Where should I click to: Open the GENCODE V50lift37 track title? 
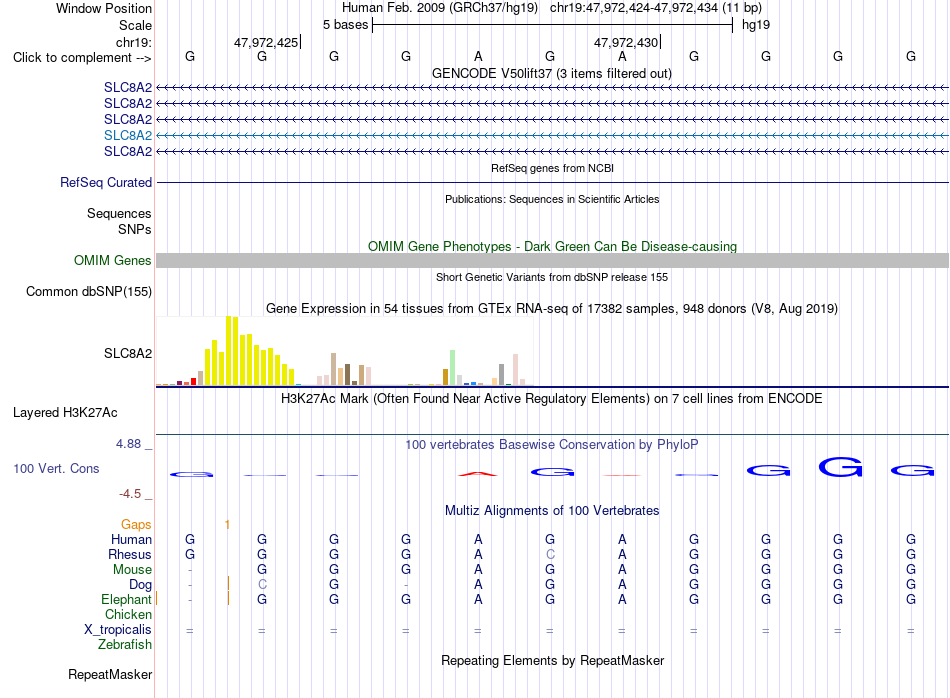point(552,73)
